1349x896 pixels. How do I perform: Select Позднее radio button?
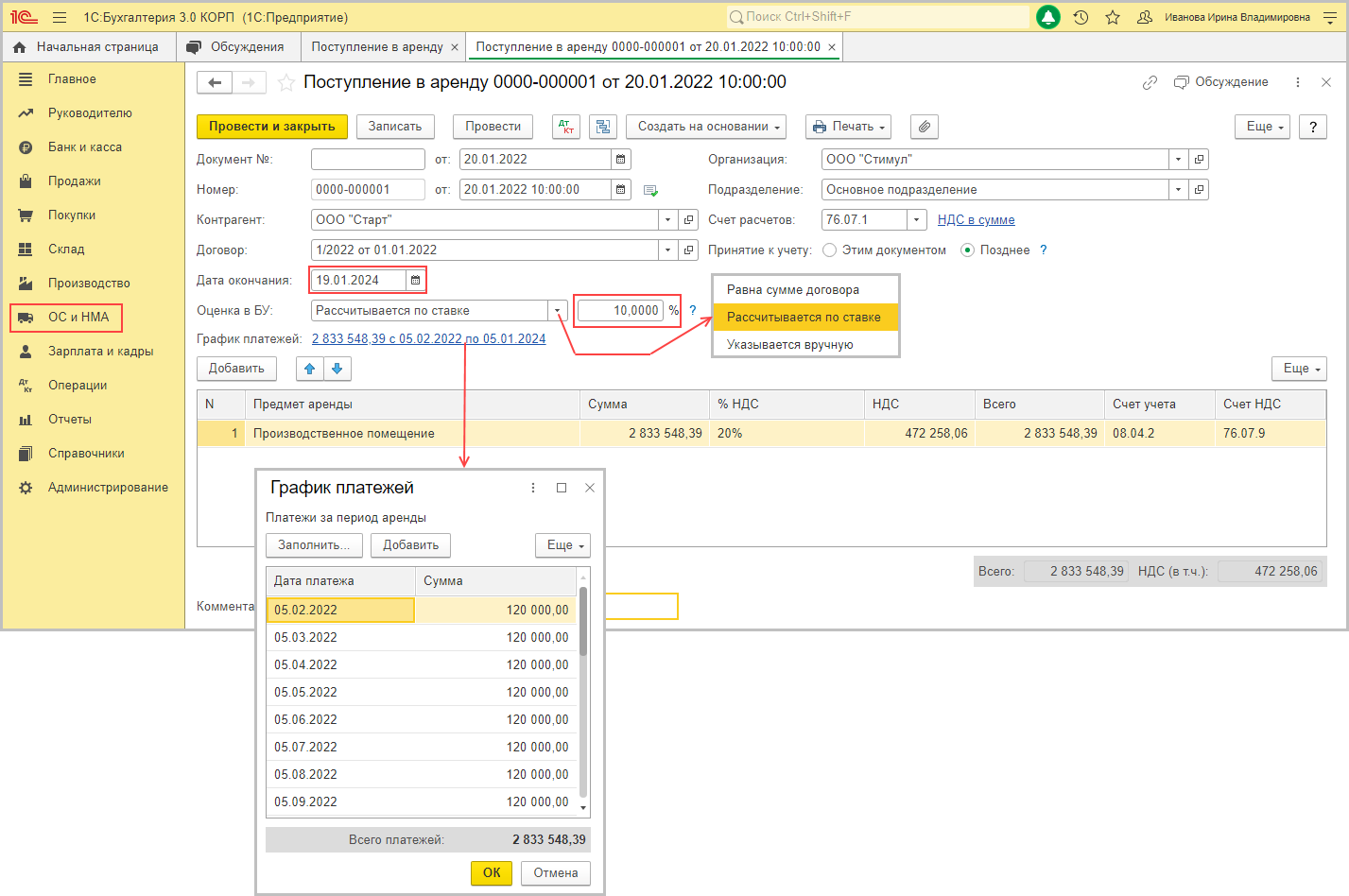click(x=967, y=250)
